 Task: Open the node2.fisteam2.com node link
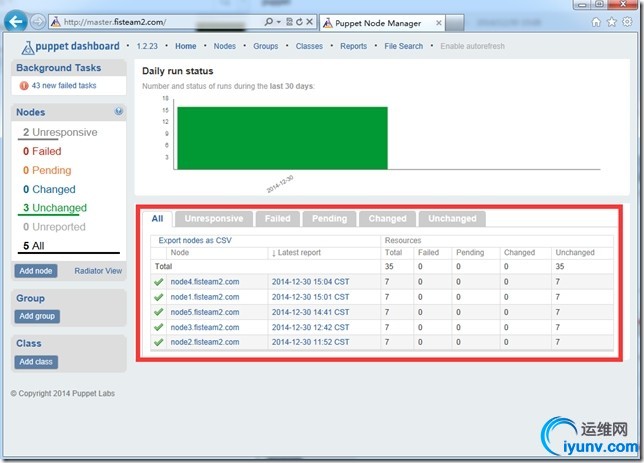coord(205,342)
